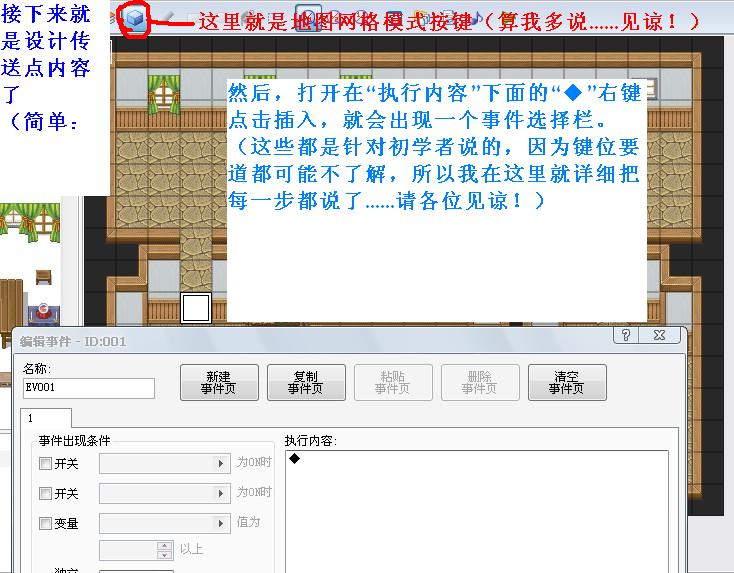734x573 pixels.
Task: Pick the crystal ball tile in tileset palette
Action: click(x=43, y=313)
